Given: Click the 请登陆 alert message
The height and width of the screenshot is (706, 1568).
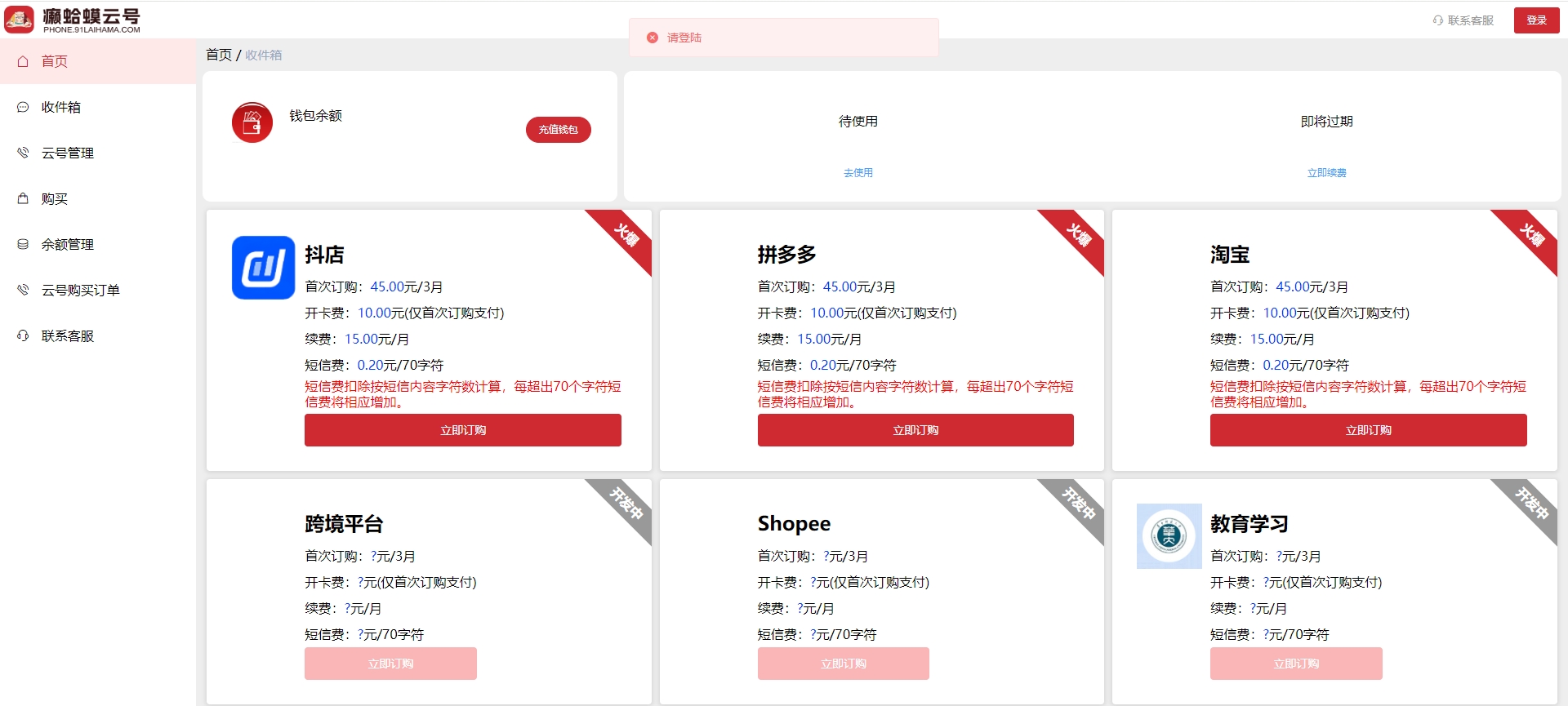Looking at the screenshot, I should (x=784, y=38).
